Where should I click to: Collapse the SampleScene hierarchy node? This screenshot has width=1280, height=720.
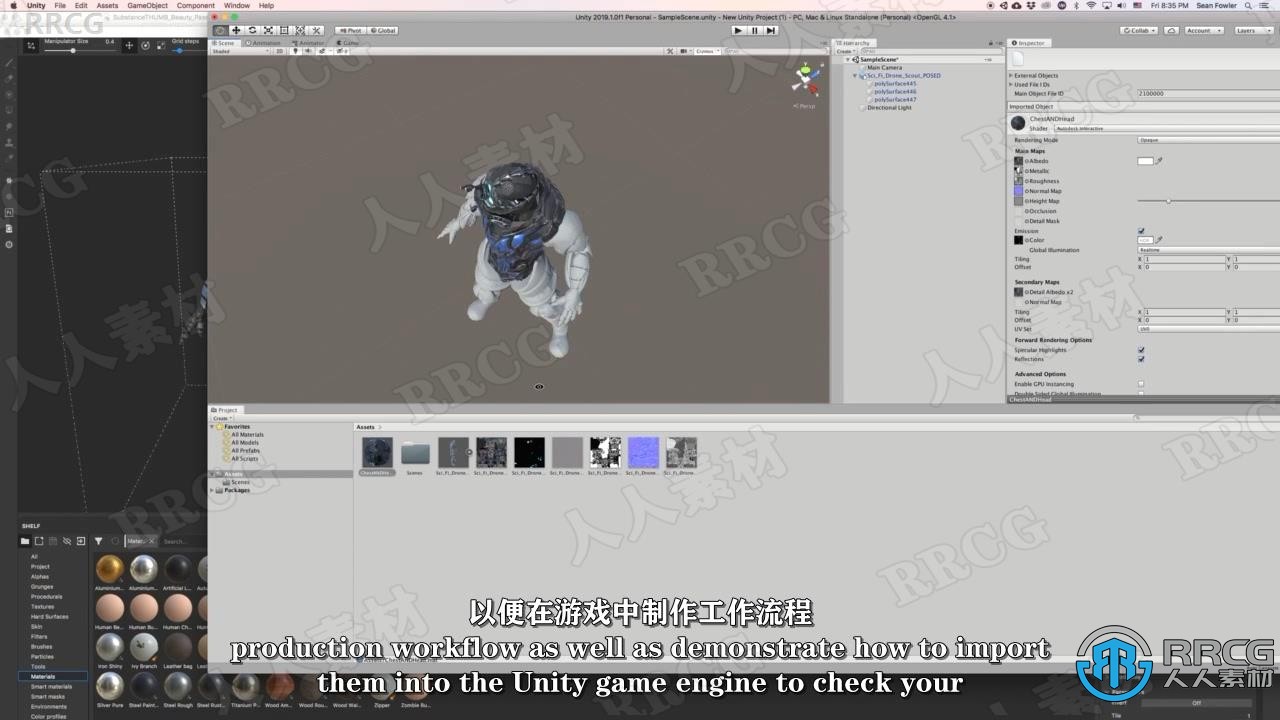pos(847,59)
